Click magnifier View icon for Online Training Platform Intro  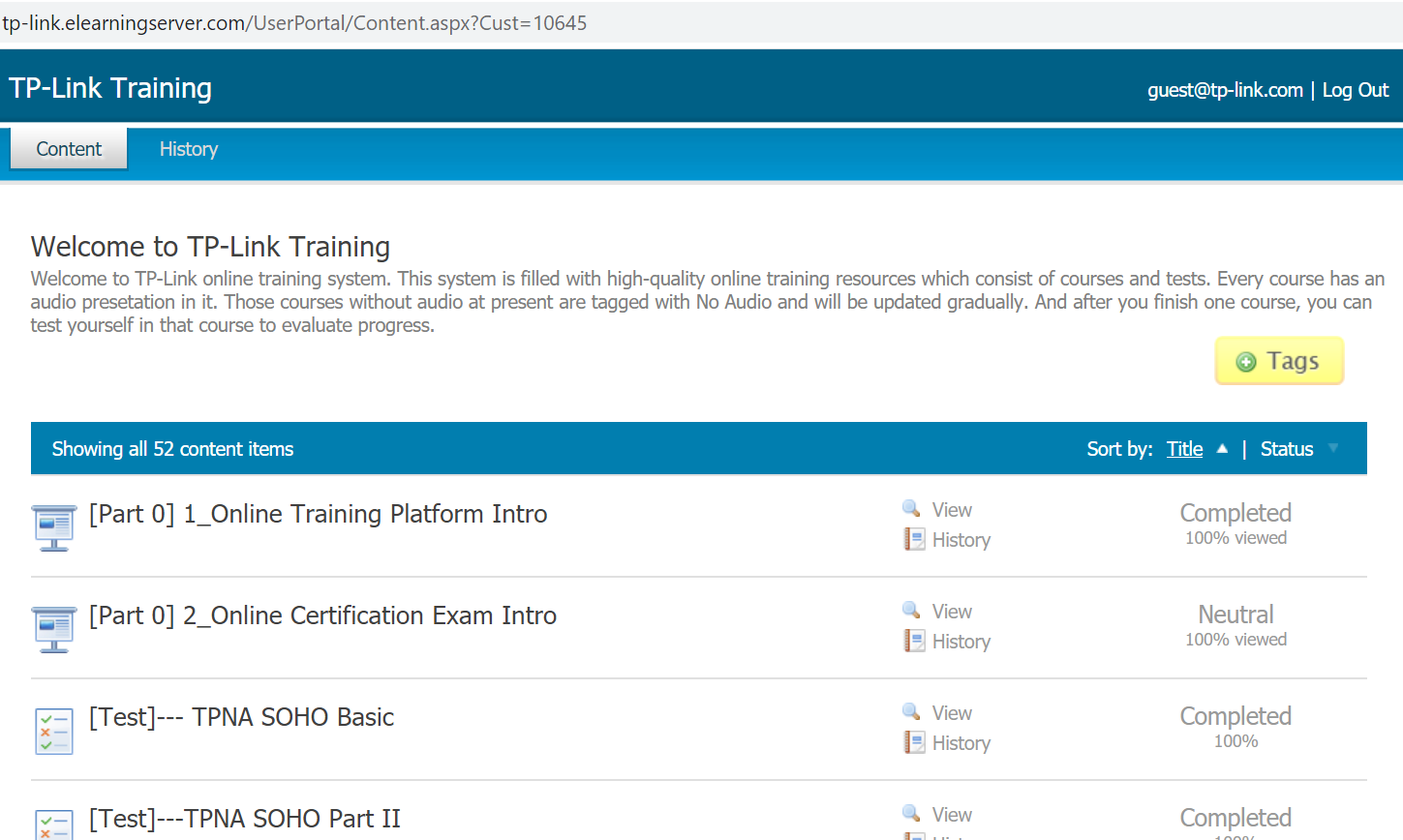(912, 508)
